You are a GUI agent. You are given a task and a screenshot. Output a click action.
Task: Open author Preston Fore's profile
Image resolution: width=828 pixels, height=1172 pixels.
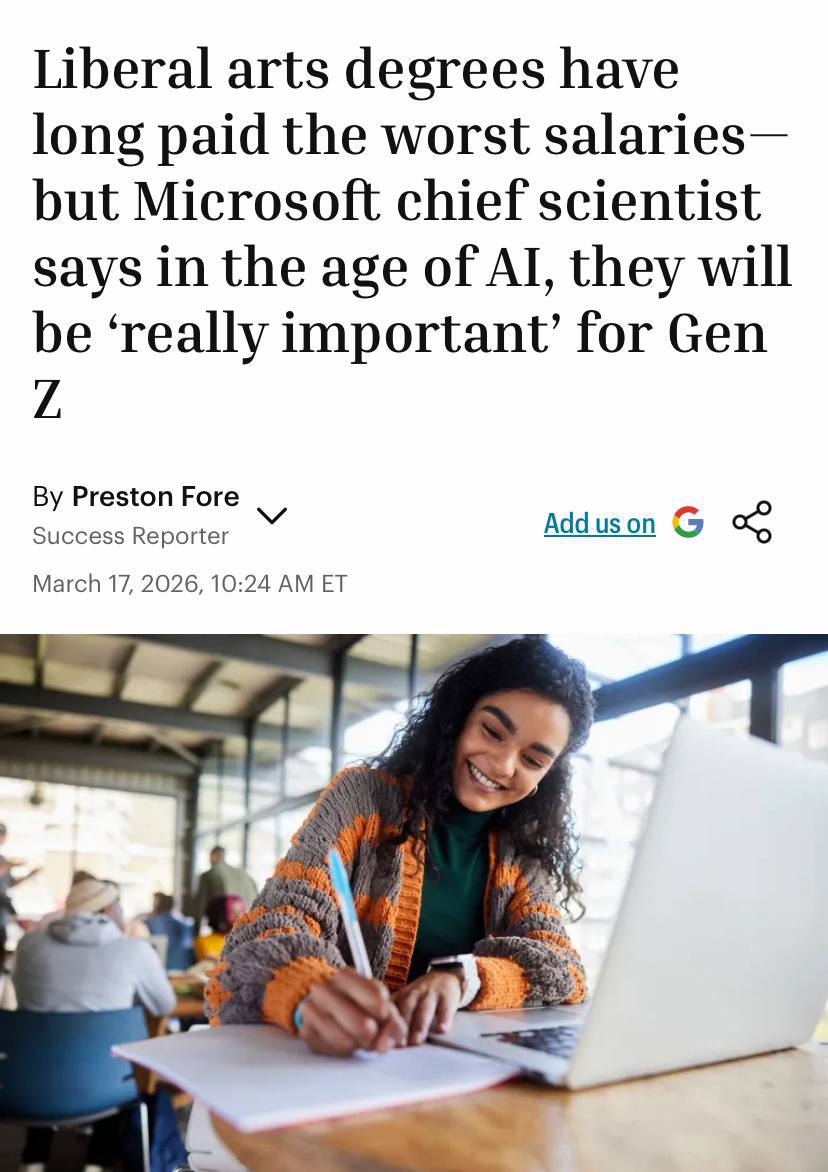click(x=155, y=496)
